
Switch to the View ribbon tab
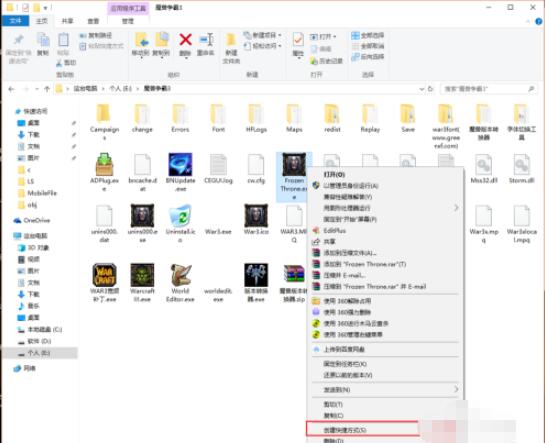(x=93, y=21)
